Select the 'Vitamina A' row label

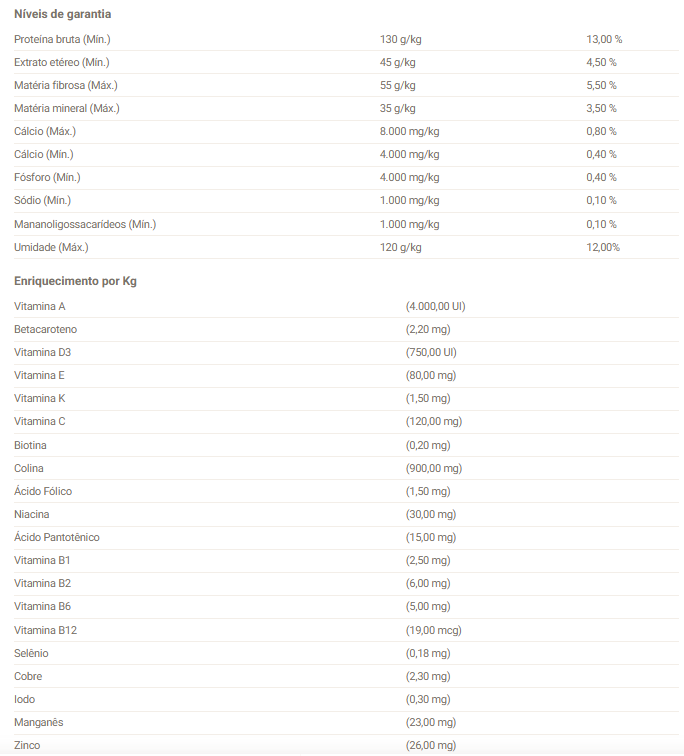point(40,306)
